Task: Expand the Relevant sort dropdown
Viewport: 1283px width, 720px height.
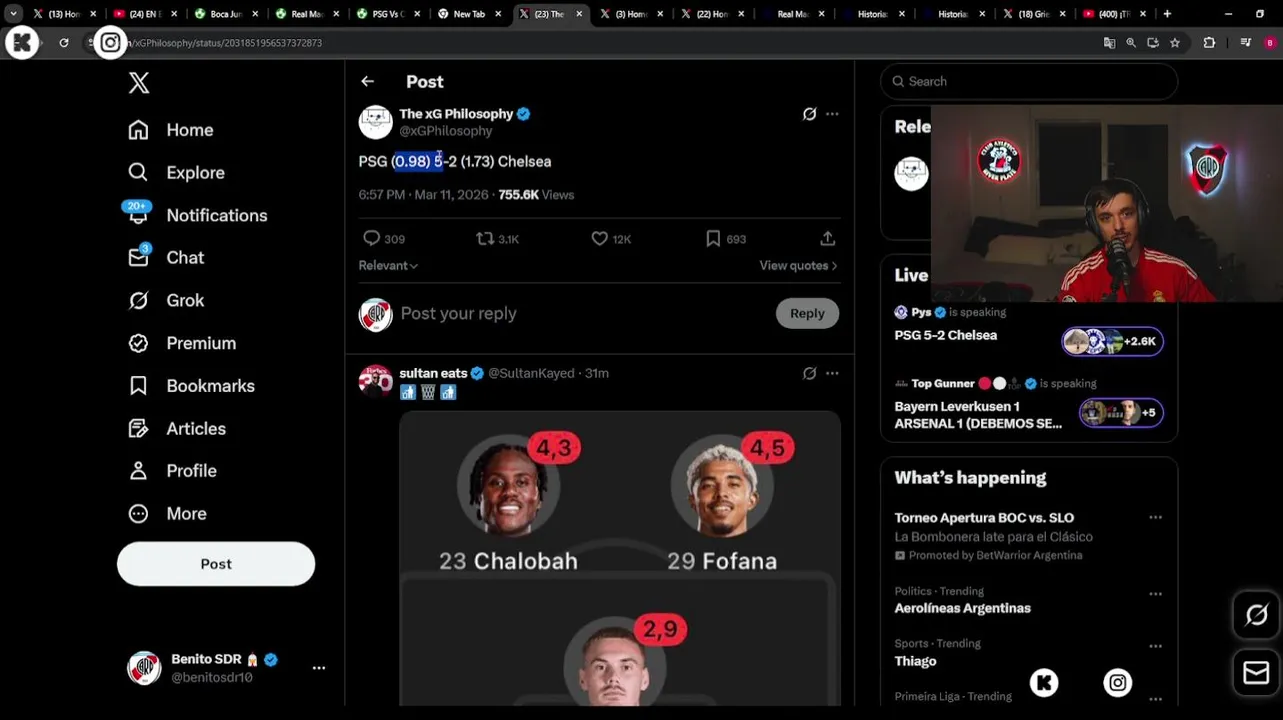Action: click(x=388, y=266)
